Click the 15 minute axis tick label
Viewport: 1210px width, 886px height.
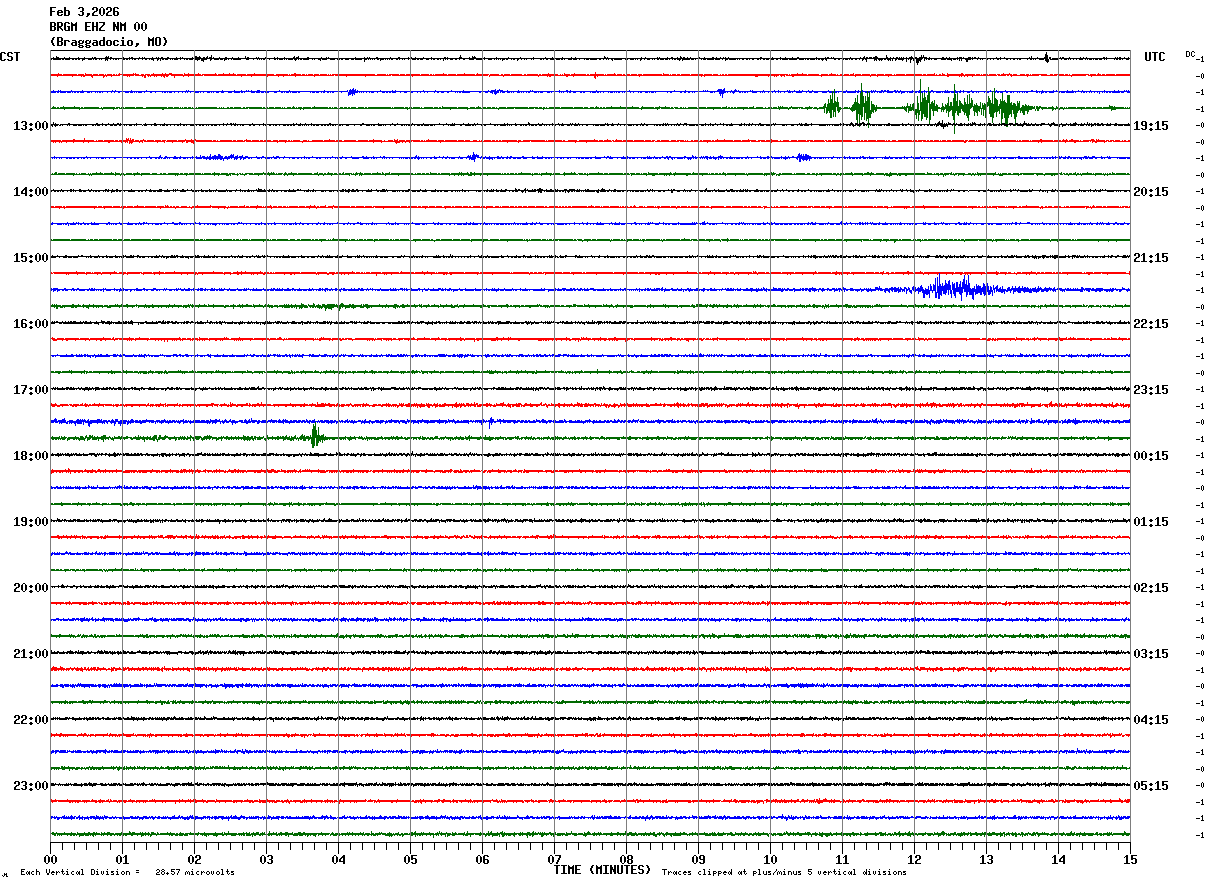click(1129, 859)
